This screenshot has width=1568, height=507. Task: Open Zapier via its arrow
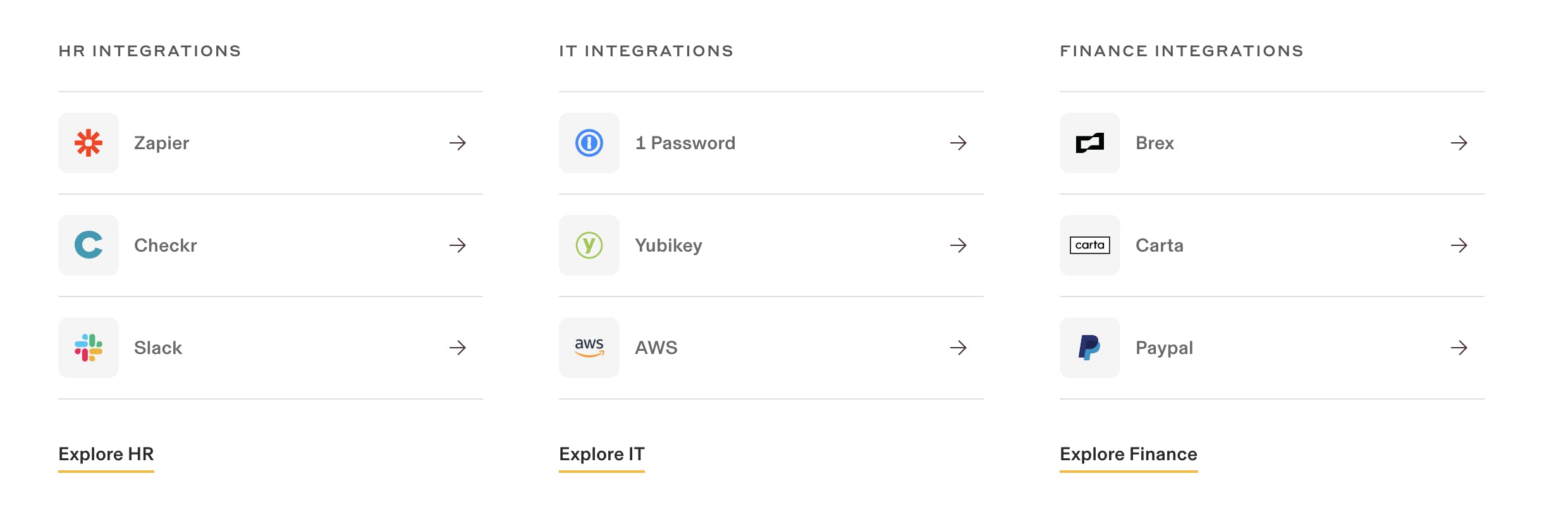pyautogui.click(x=458, y=143)
